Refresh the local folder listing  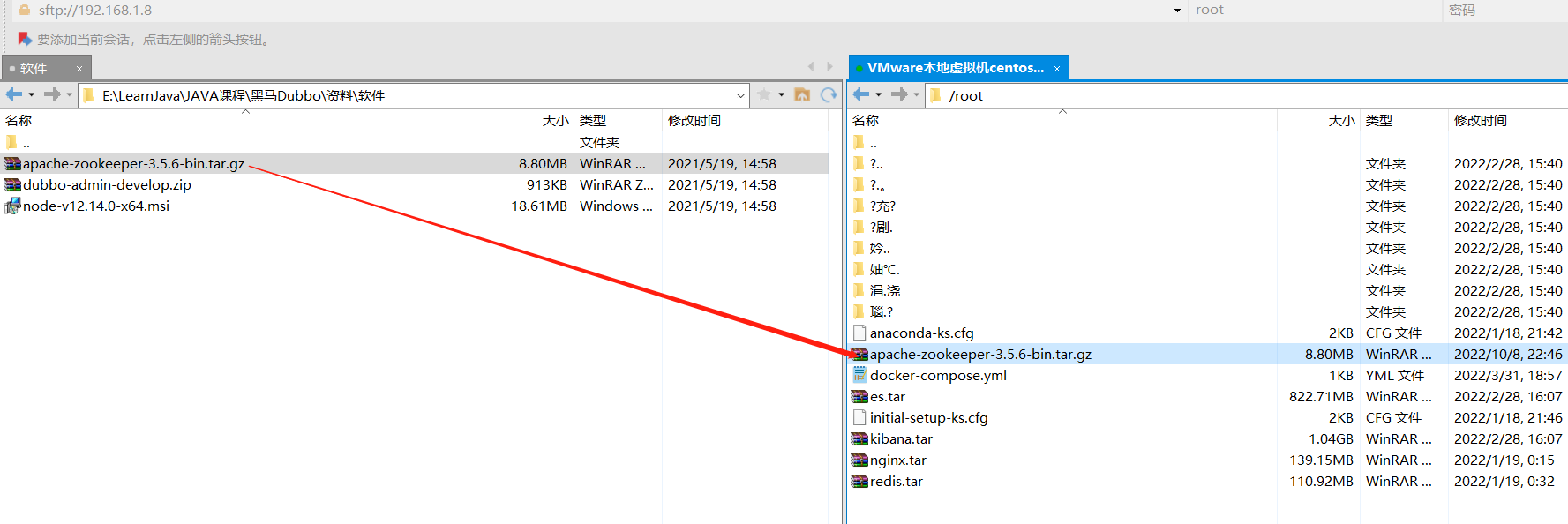click(829, 94)
